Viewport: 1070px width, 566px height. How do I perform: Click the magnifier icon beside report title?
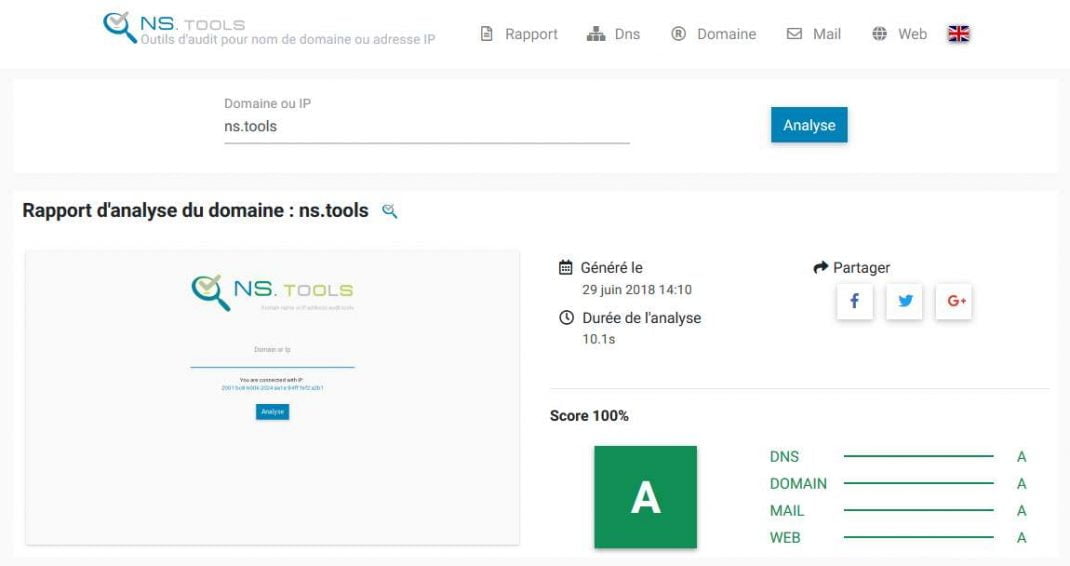tap(390, 211)
